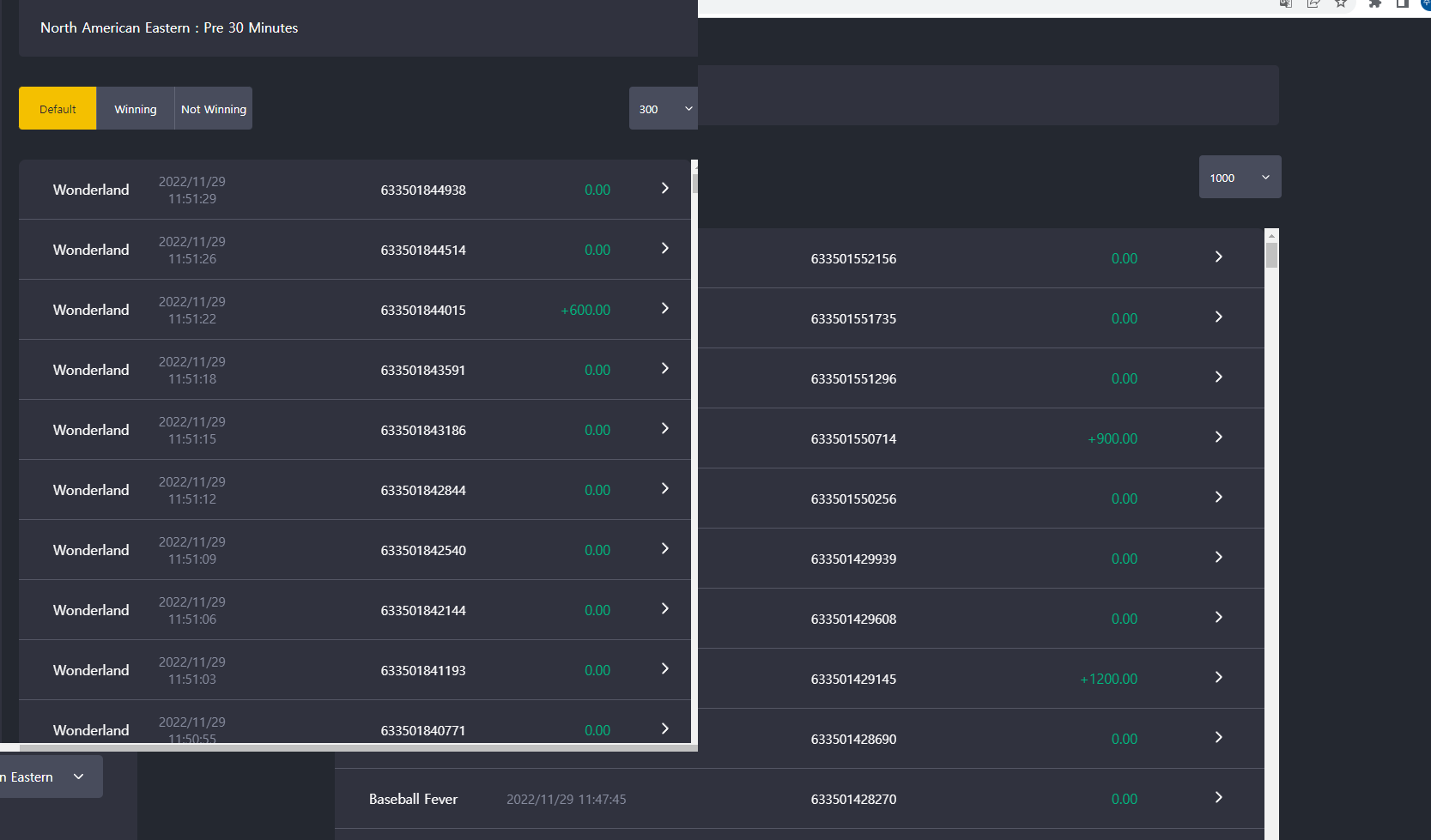Click Wonderland in the 11:51:29 row
The image size is (1431, 840).
(91, 190)
